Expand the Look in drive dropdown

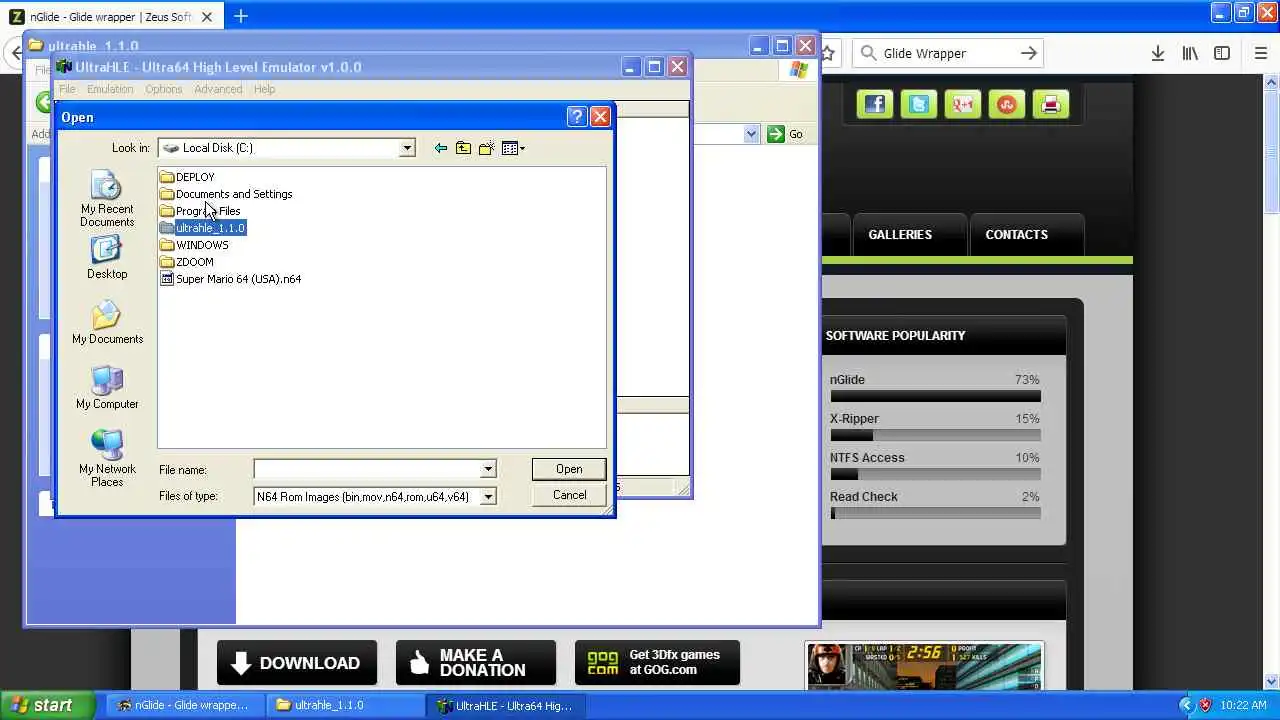click(x=407, y=148)
